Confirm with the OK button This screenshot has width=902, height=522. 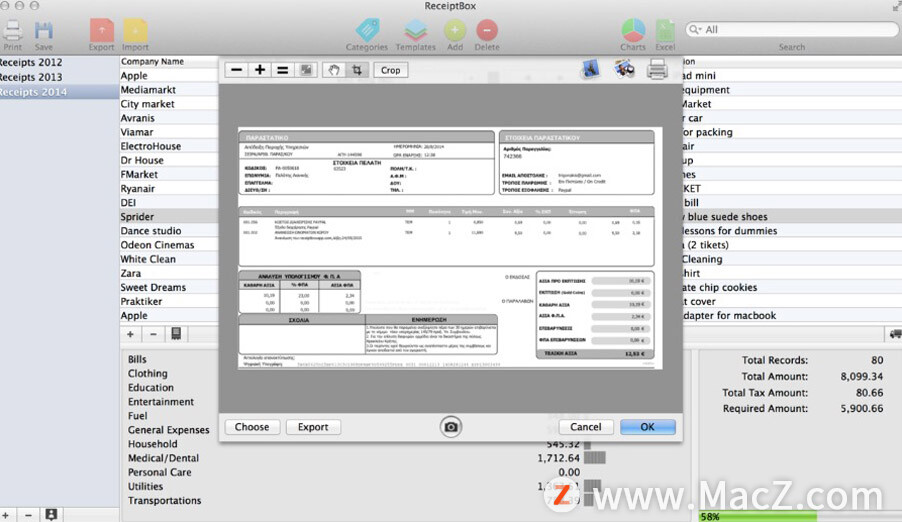tap(648, 427)
